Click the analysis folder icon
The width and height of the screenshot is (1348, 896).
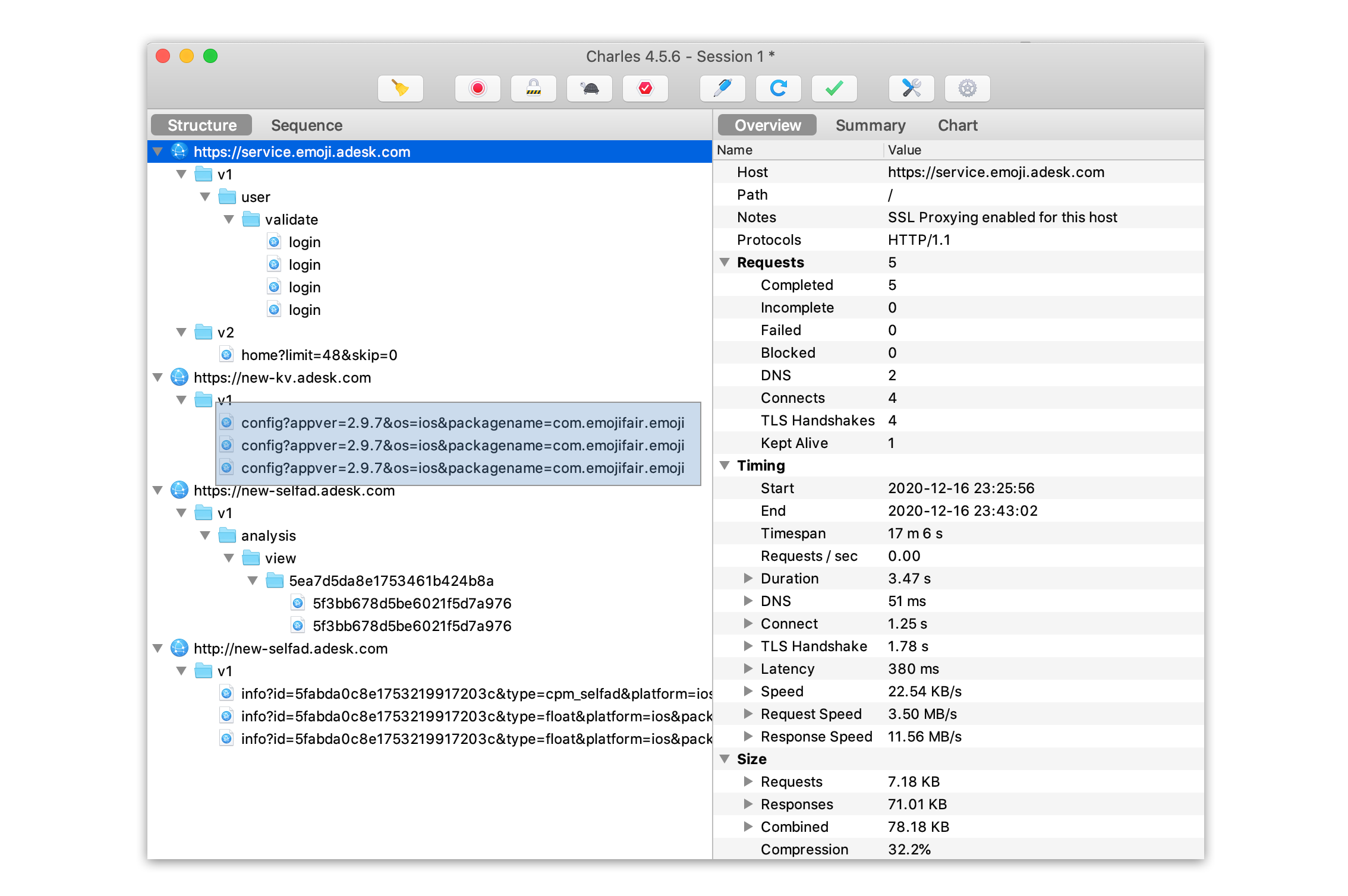(x=227, y=535)
